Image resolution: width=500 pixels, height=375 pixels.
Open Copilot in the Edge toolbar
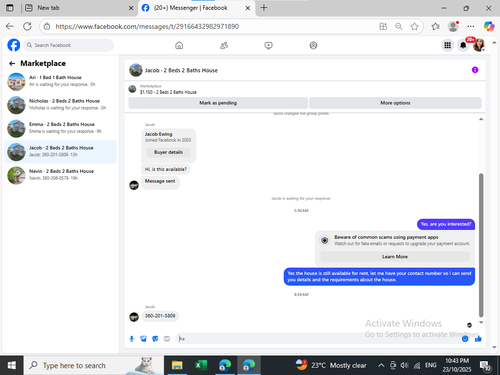click(489, 26)
